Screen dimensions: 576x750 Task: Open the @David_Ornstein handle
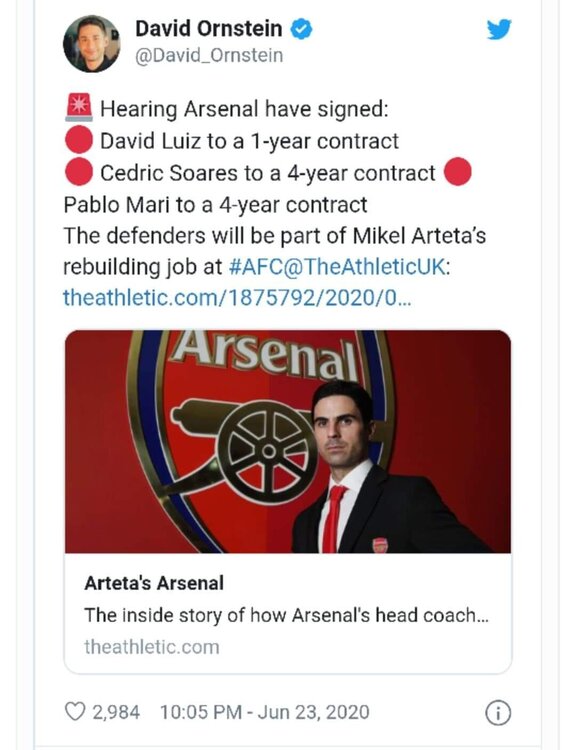[209, 55]
